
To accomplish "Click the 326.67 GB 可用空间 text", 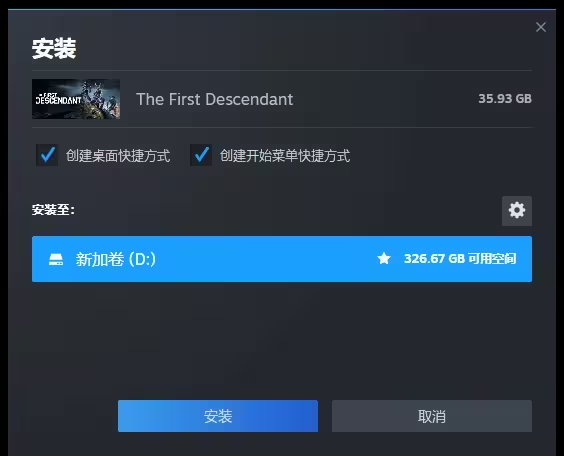I will [460, 258].
